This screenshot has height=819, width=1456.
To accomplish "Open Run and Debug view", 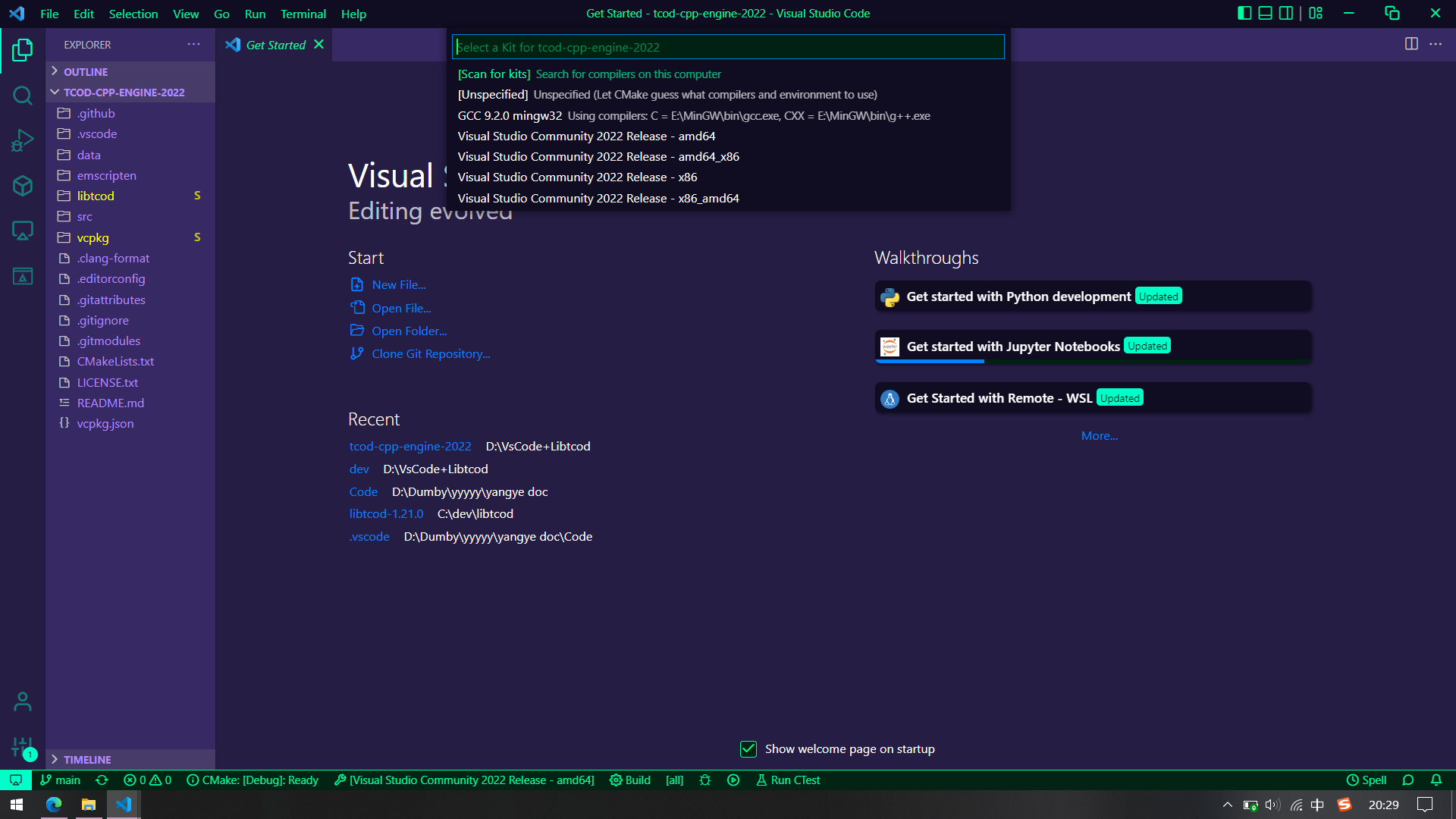I will click(x=23, y=140).
